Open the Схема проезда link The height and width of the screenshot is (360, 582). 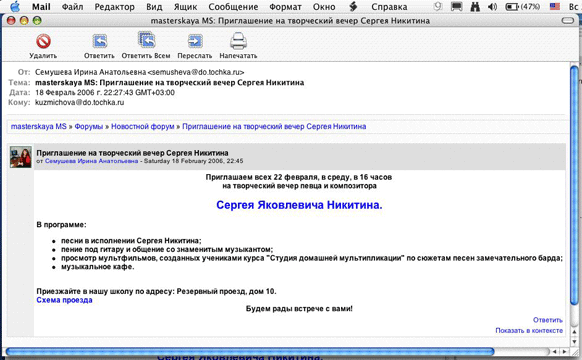click(x=64, y=300)
